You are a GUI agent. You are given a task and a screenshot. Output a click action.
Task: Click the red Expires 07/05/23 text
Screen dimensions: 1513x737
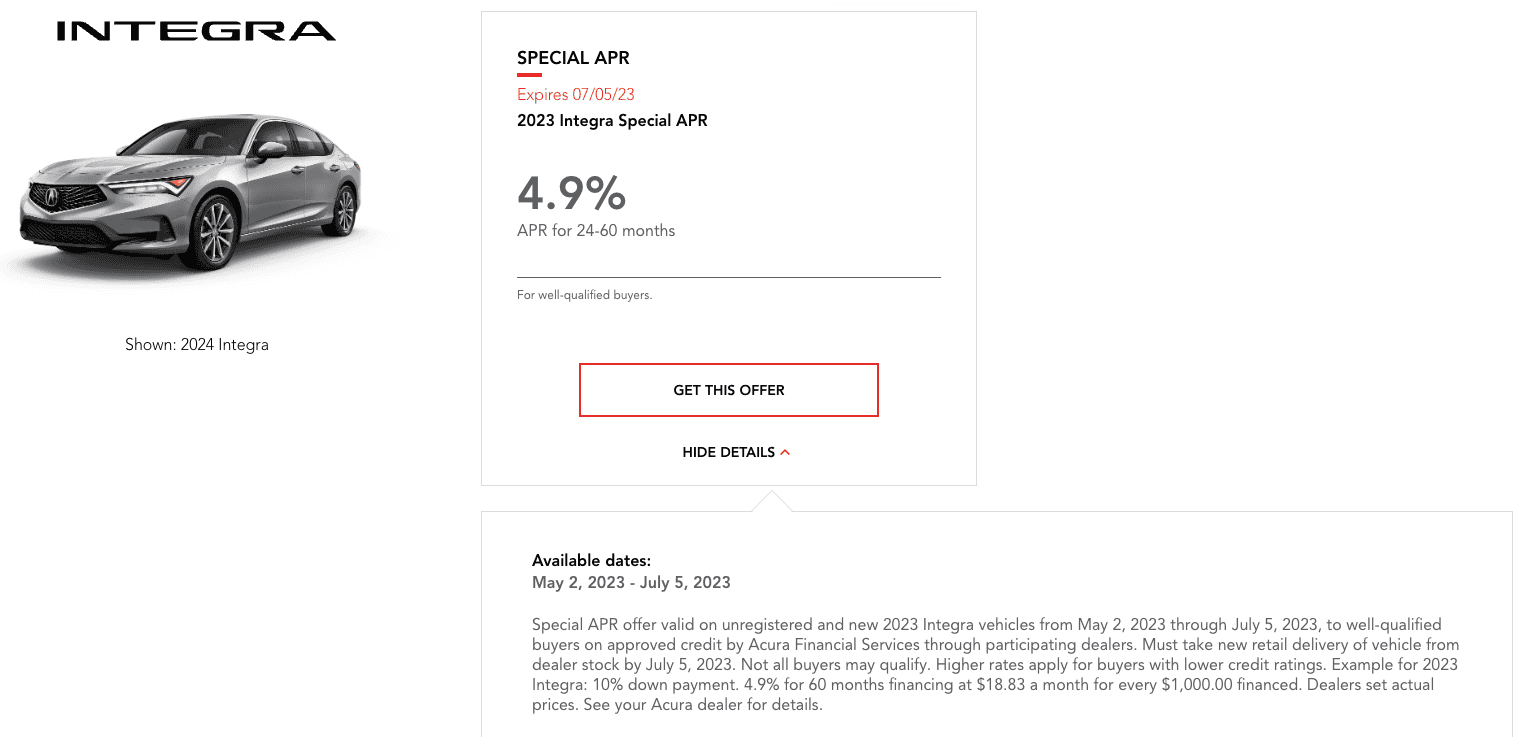click(x=575, y=95)
